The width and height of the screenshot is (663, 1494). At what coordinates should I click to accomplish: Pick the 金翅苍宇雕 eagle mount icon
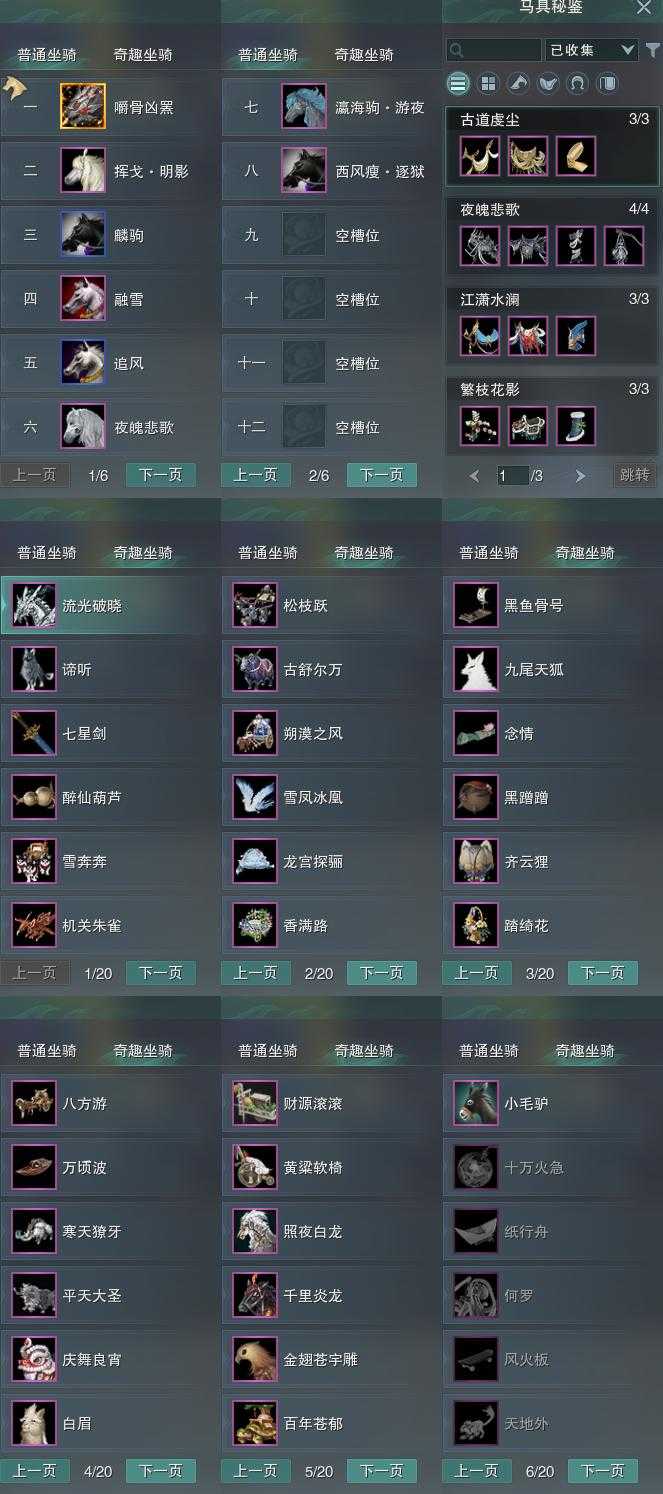255,1359
